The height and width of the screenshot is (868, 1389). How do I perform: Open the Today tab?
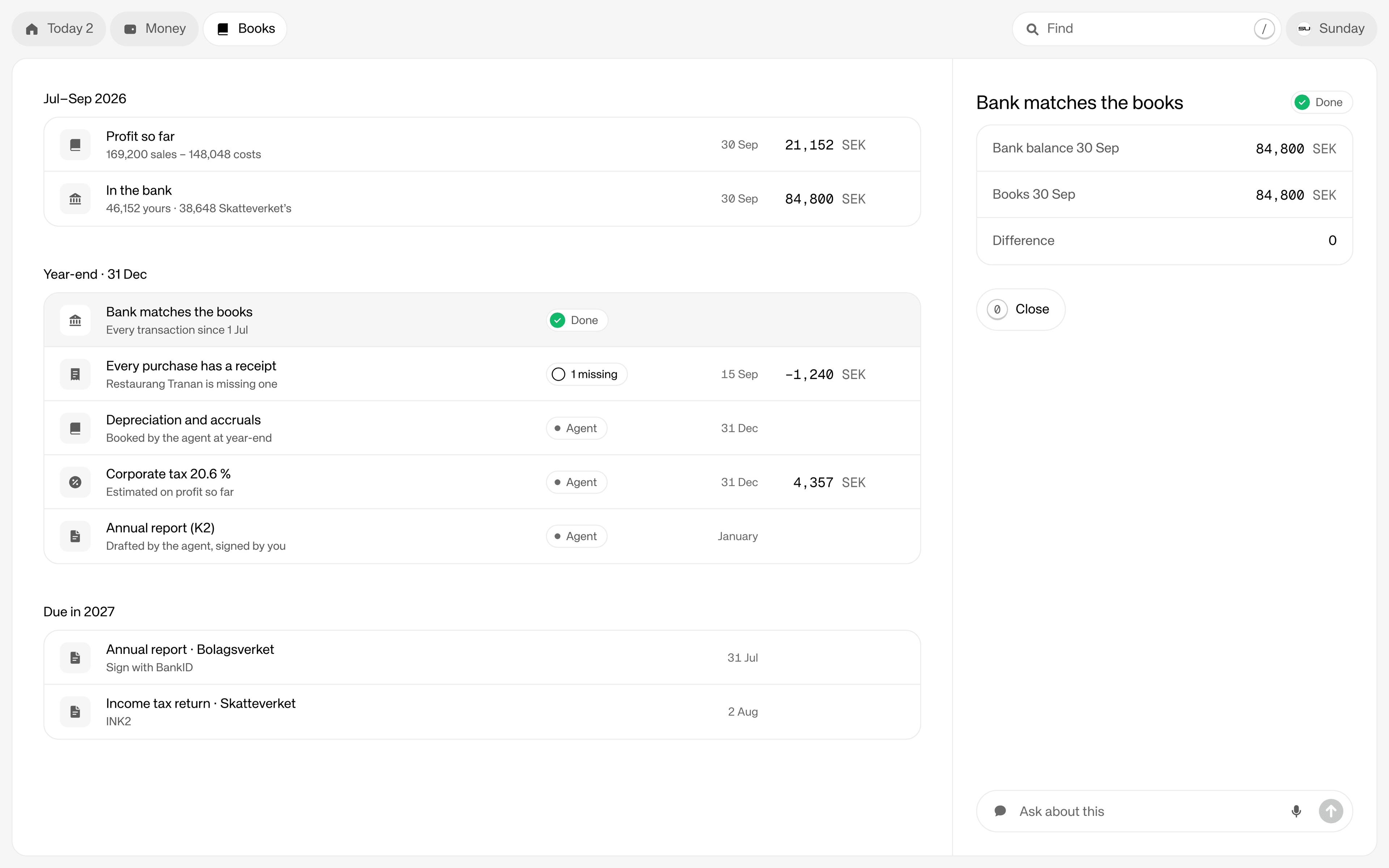[x=59, y=29]
